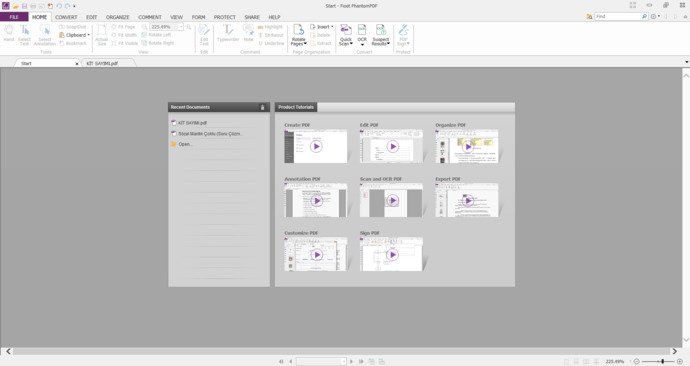The height and width of the screenshot is (366, 690).
Task: Play the Scan and OCR PDF tutorial
Action: pyautogui.click(x=392, y=201)
